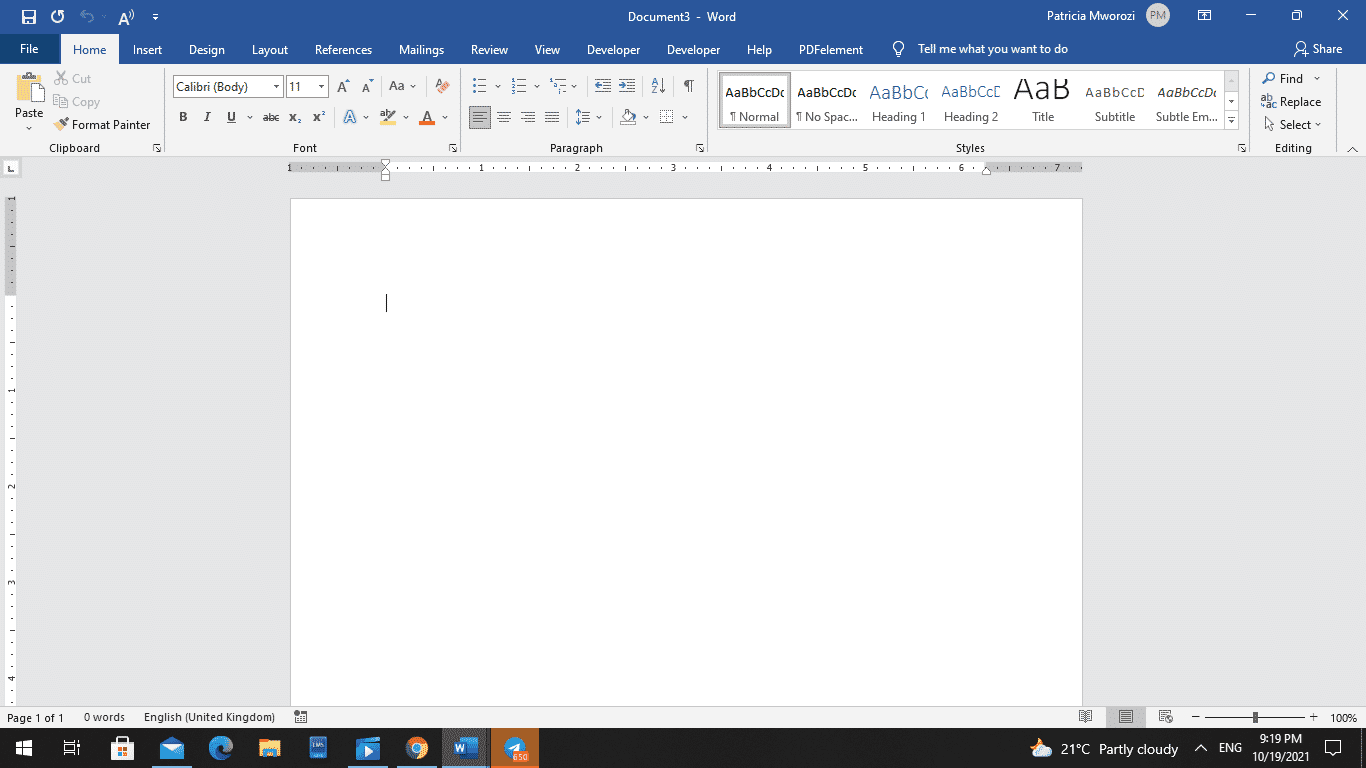Open the Sort icon in Paragraph group
The height and width of the screenshot is (768, 1366).
coord(657,87)
